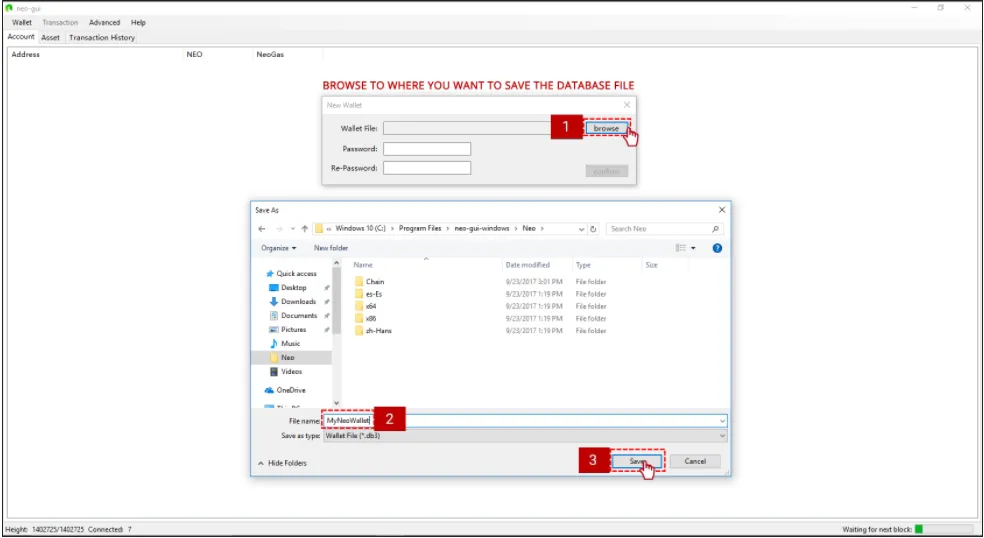Viewport: 984px width, 538px height.
Task: Select the zh-Hans folder
Action: pos(378,331)
